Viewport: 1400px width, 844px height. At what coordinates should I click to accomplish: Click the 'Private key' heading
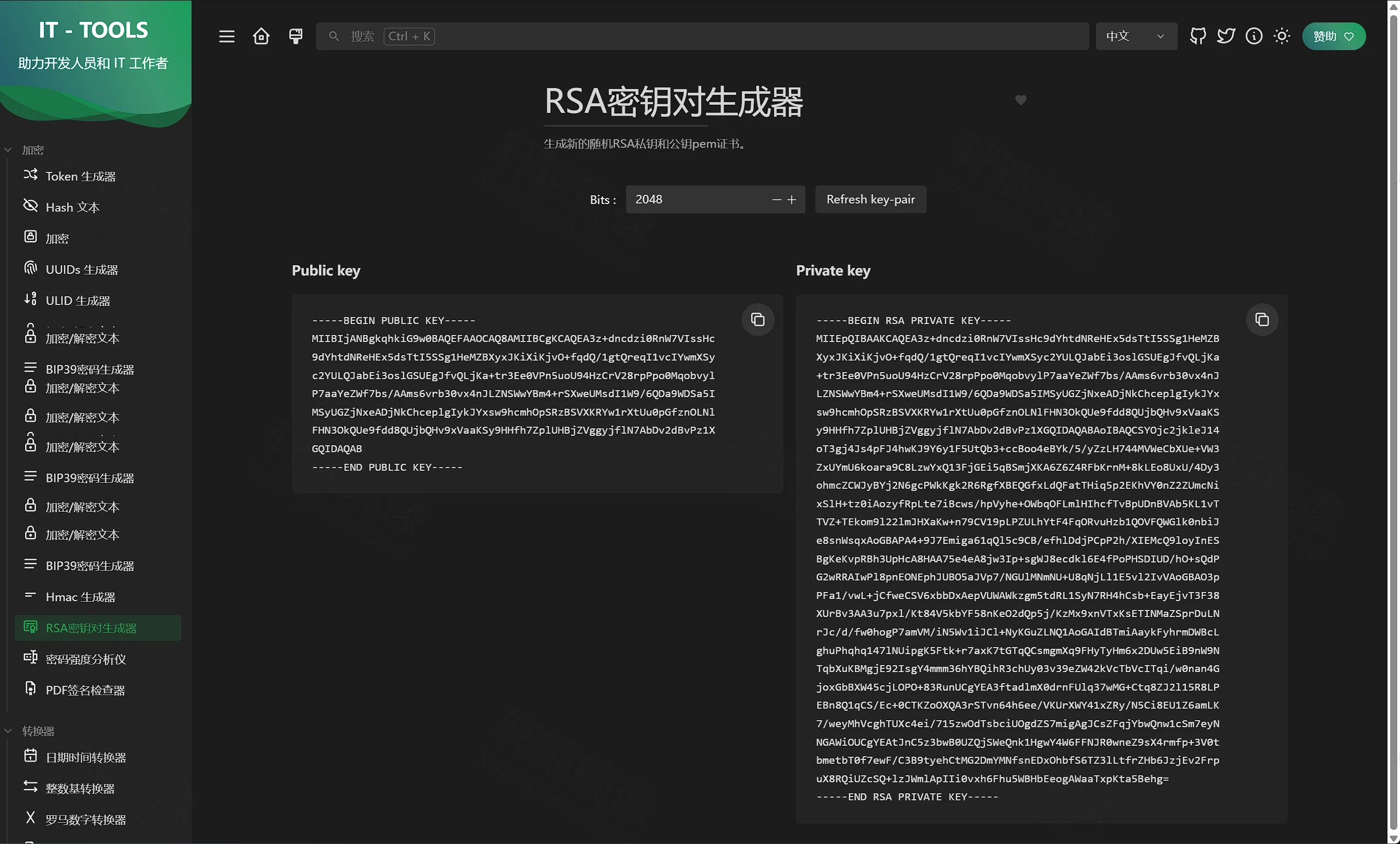[833, 271]
